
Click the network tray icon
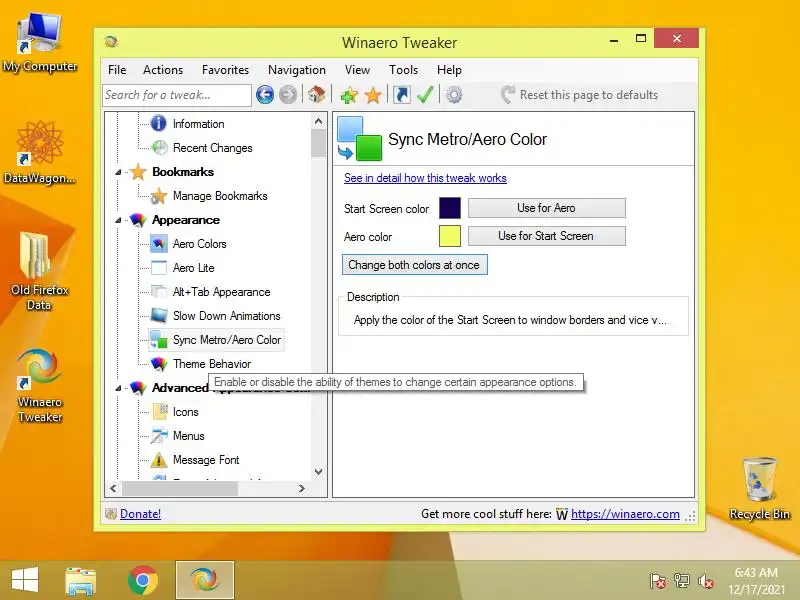[x=682, y=581]
